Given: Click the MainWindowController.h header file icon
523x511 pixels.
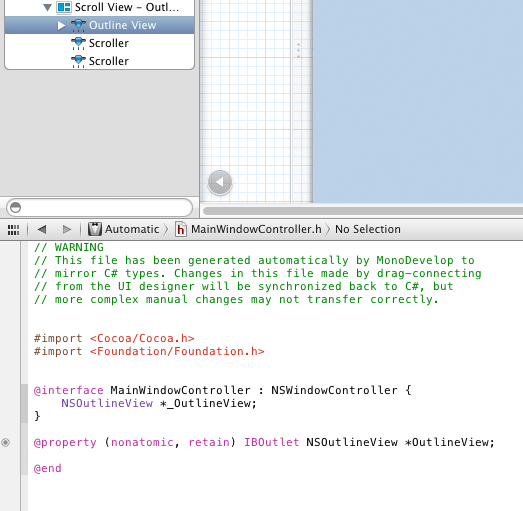Looking at the screenshot, I should (180, 229).
